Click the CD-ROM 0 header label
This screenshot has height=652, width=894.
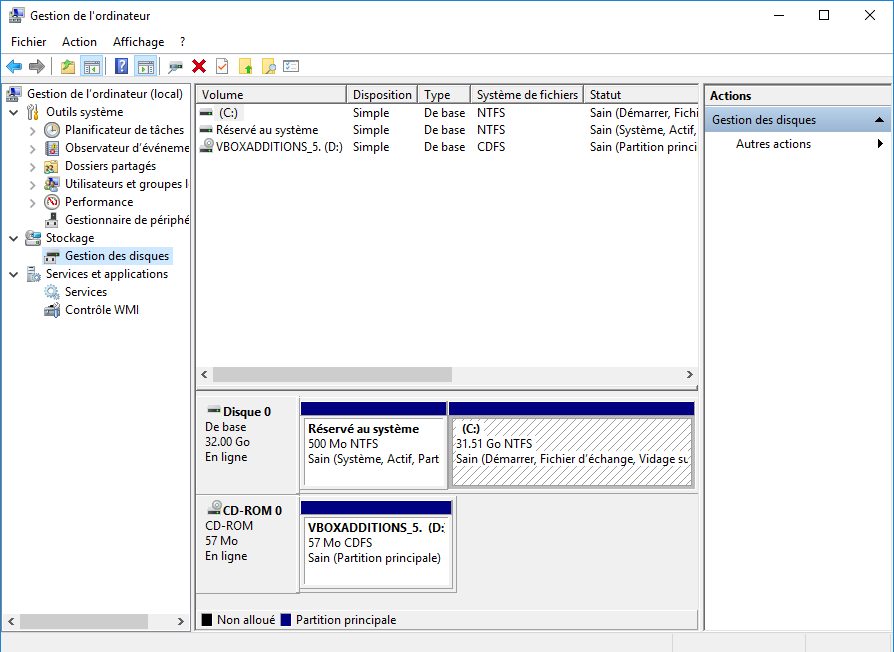click(252, 511)
